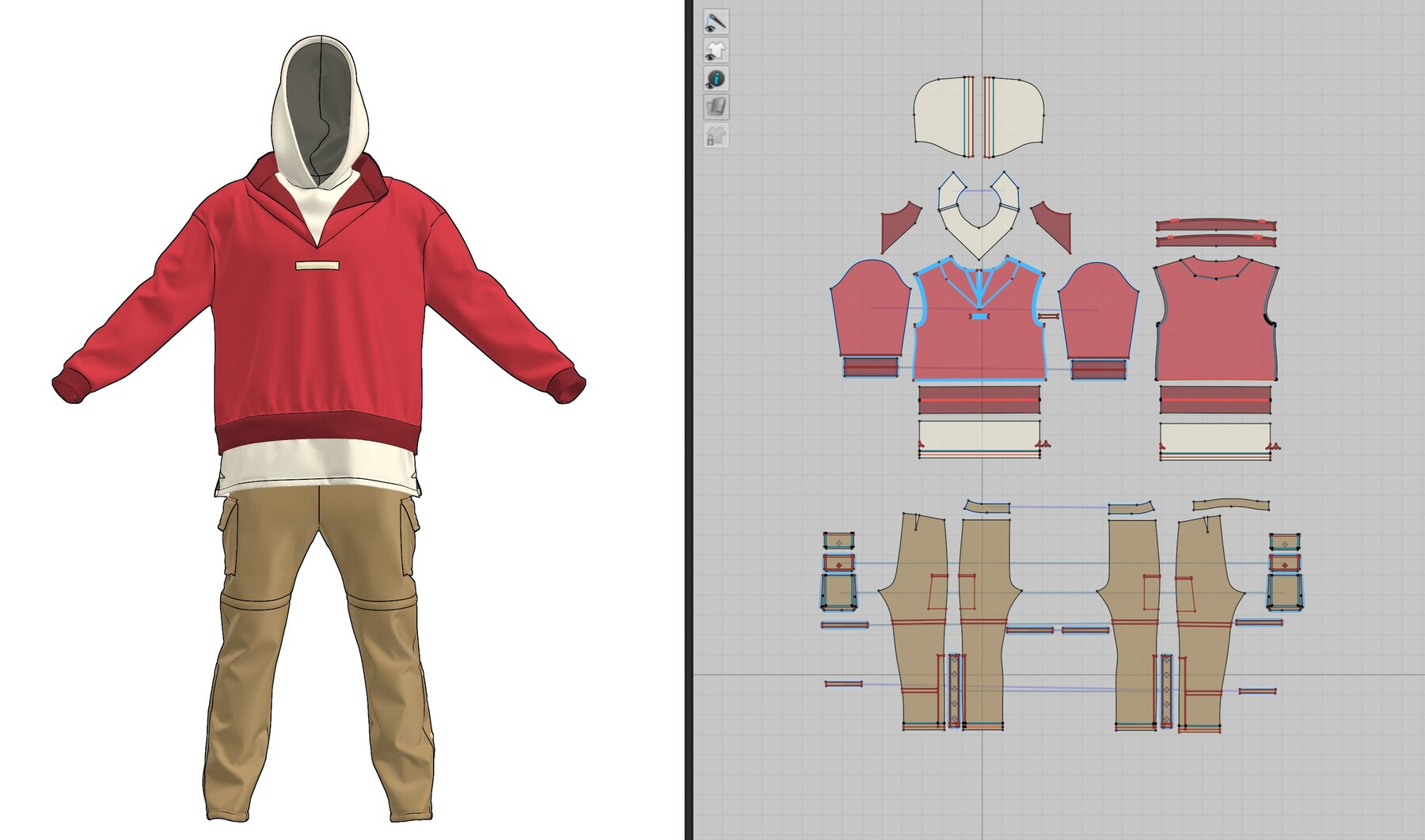Toggle Show 2D Info icon
1425x840 pixels.
pyautogui.click(x=716, y=79)
